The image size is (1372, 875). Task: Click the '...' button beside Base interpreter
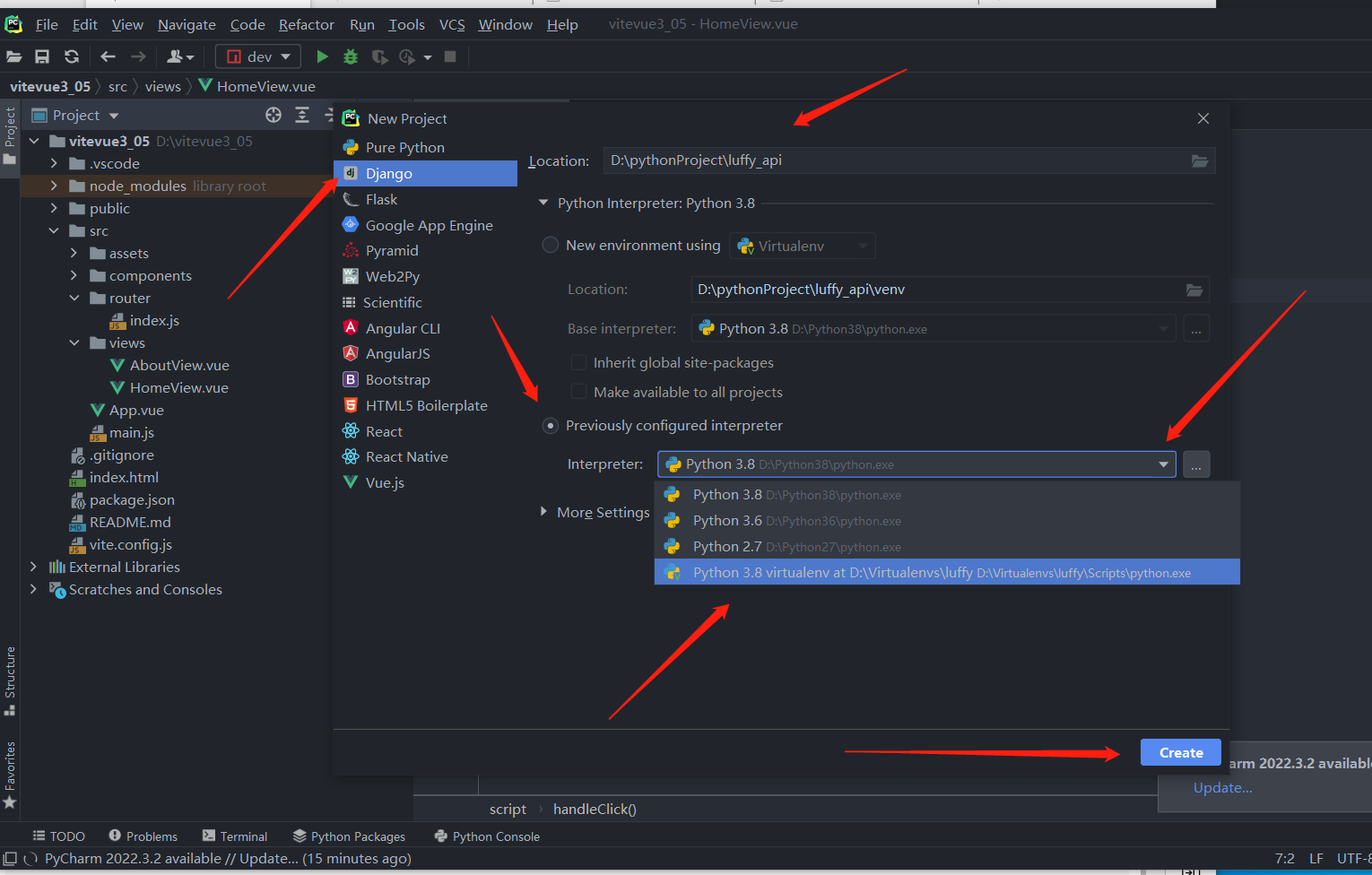click(x=1196, y=329)
